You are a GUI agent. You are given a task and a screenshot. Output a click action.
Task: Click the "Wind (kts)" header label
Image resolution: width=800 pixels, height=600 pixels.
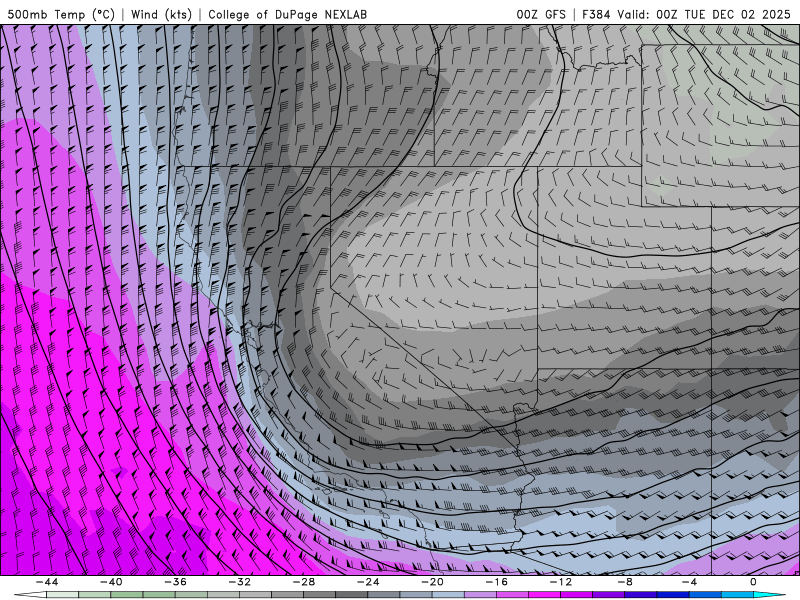(161, 14)
